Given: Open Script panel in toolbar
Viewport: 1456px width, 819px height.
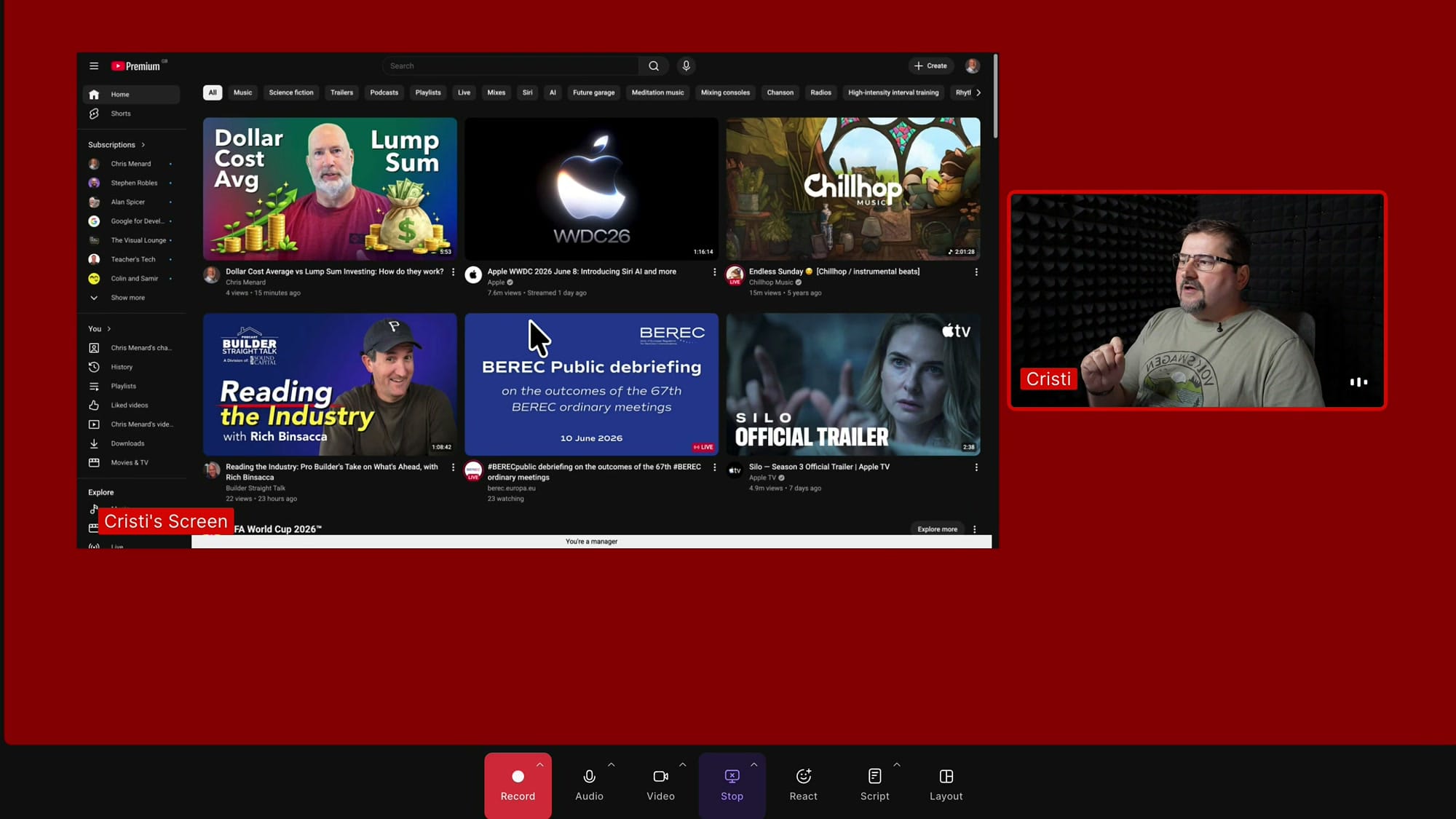Looking at the screenshot, I should click(x=874, y=786).
